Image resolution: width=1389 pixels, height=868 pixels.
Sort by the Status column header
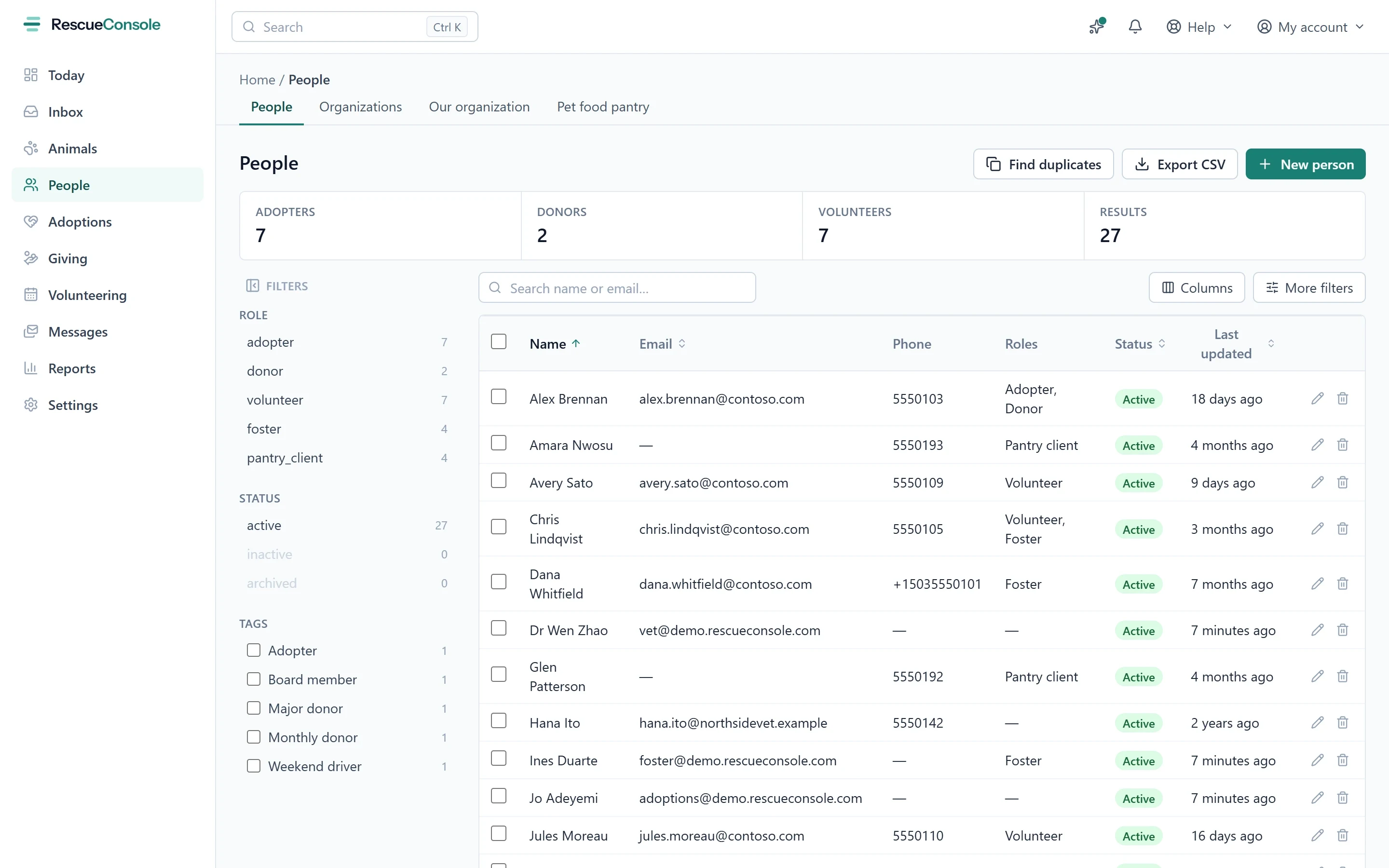point(1140,344)
